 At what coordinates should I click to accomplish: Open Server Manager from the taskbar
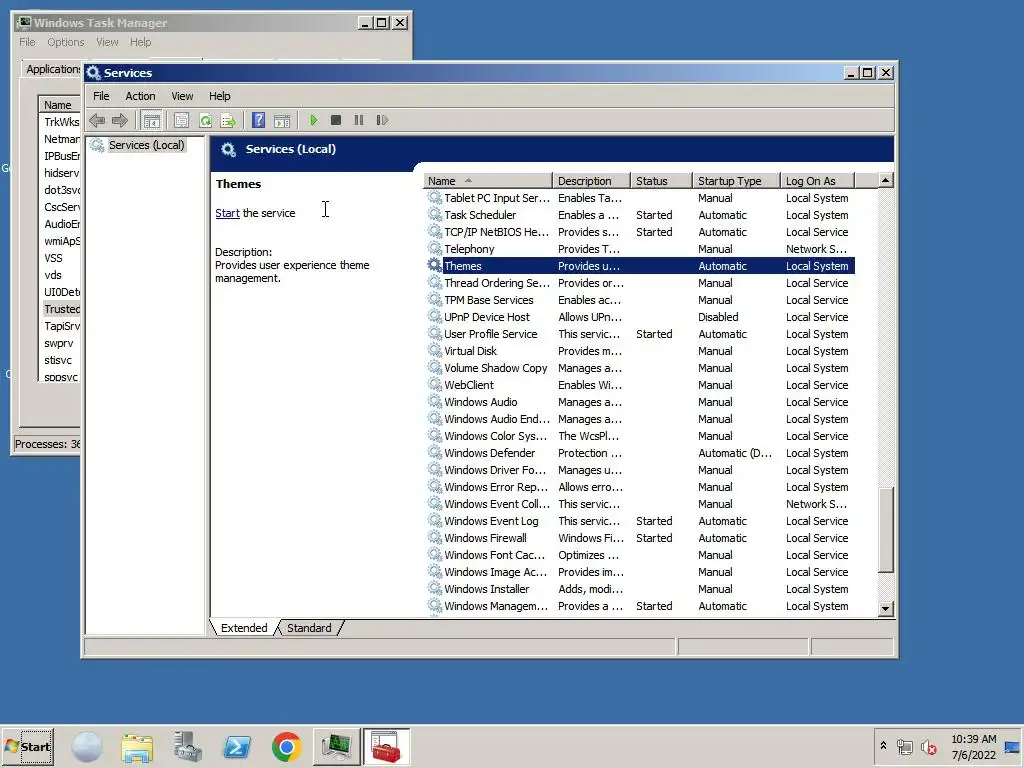pyautogui.click(x=187, y=747)
